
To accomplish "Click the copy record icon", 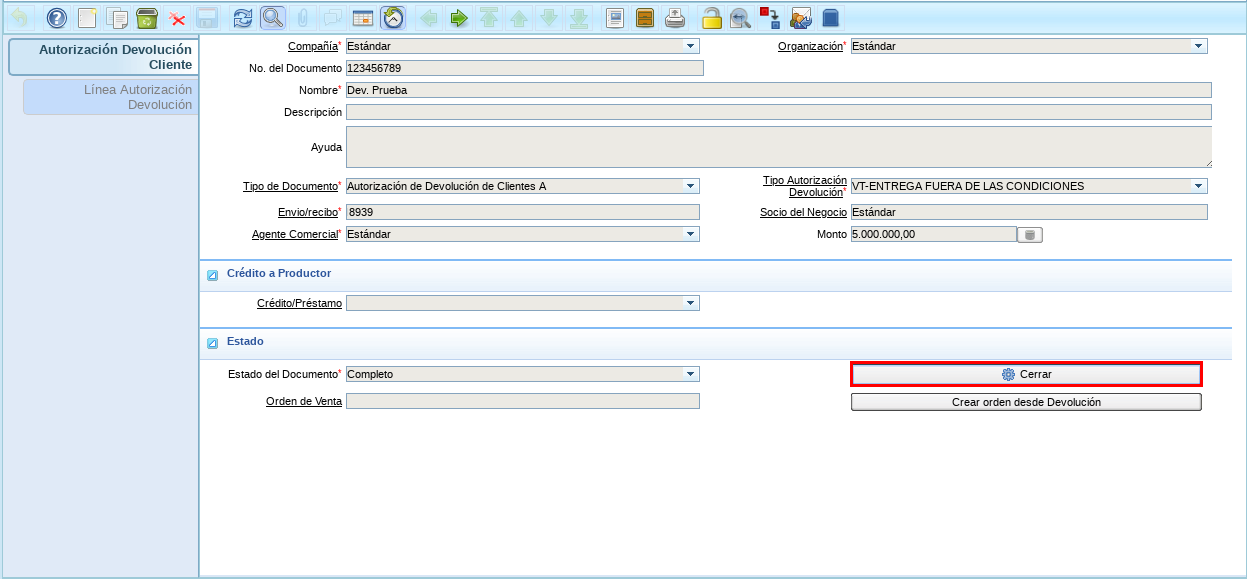I will coord(117,18).
